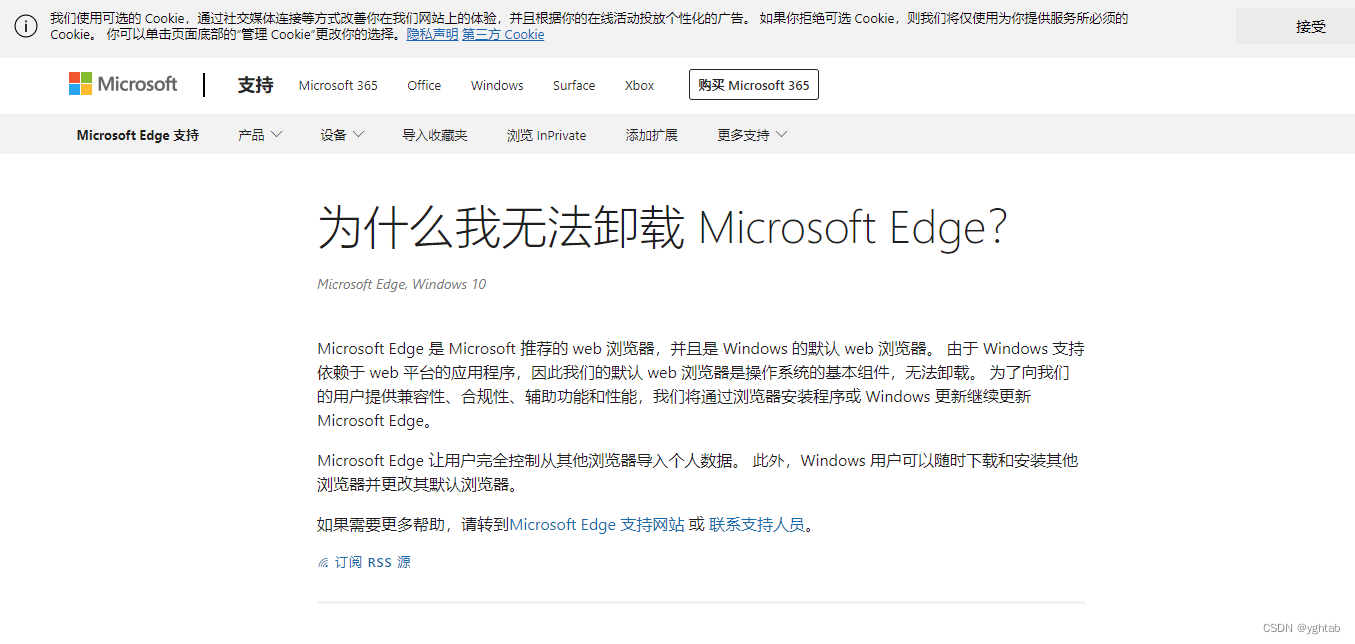Open the 第三方 Cookie link
Viewport: 1355px width, 644px height.
click(x=503, y=34)
